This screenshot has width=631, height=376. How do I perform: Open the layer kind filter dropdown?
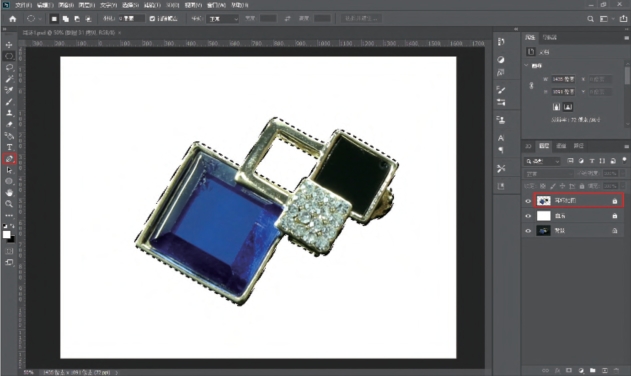point(542,161)
